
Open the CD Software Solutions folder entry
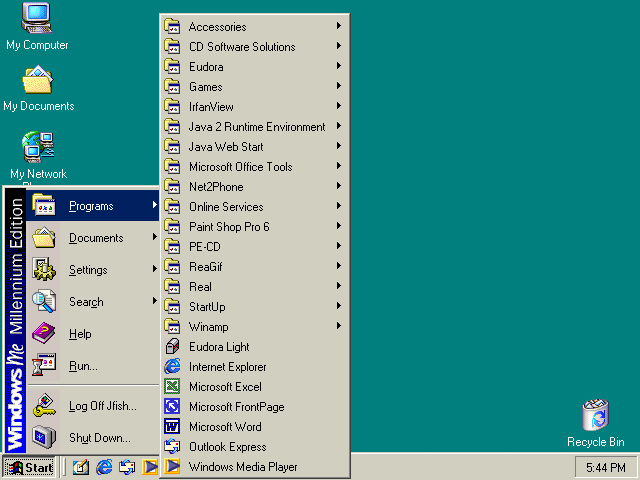(255, 47)
